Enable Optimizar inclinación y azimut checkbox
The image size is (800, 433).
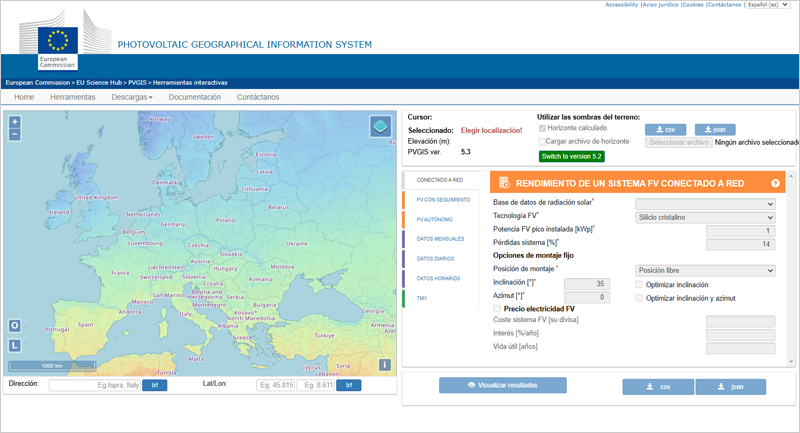[639, 298]
